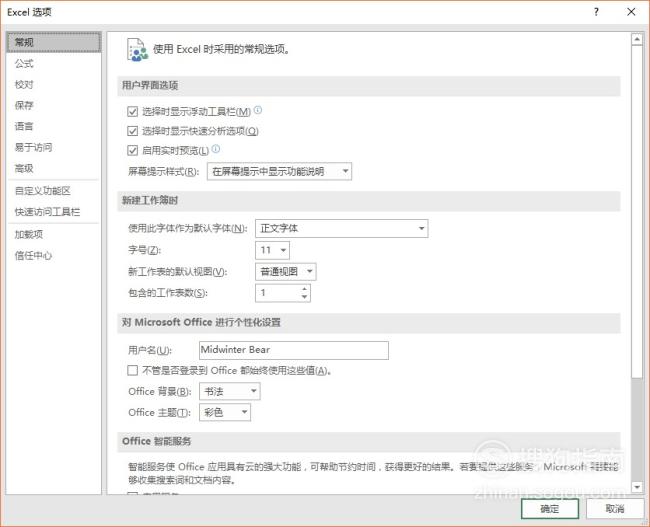The image size is (650, 527).
Task: Open 加载项 settings
Action: [54, 234]
